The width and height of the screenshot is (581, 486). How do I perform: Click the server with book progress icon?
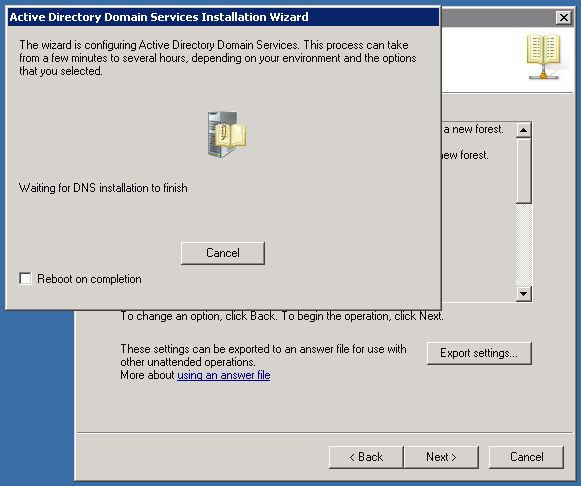(x=226, y=135)
